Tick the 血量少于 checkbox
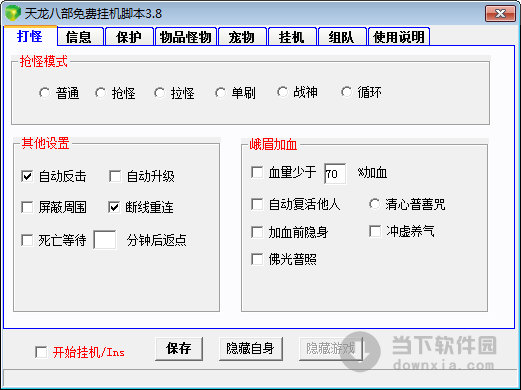The width and height of the screenshot is (521, 390). pos(257,172)
